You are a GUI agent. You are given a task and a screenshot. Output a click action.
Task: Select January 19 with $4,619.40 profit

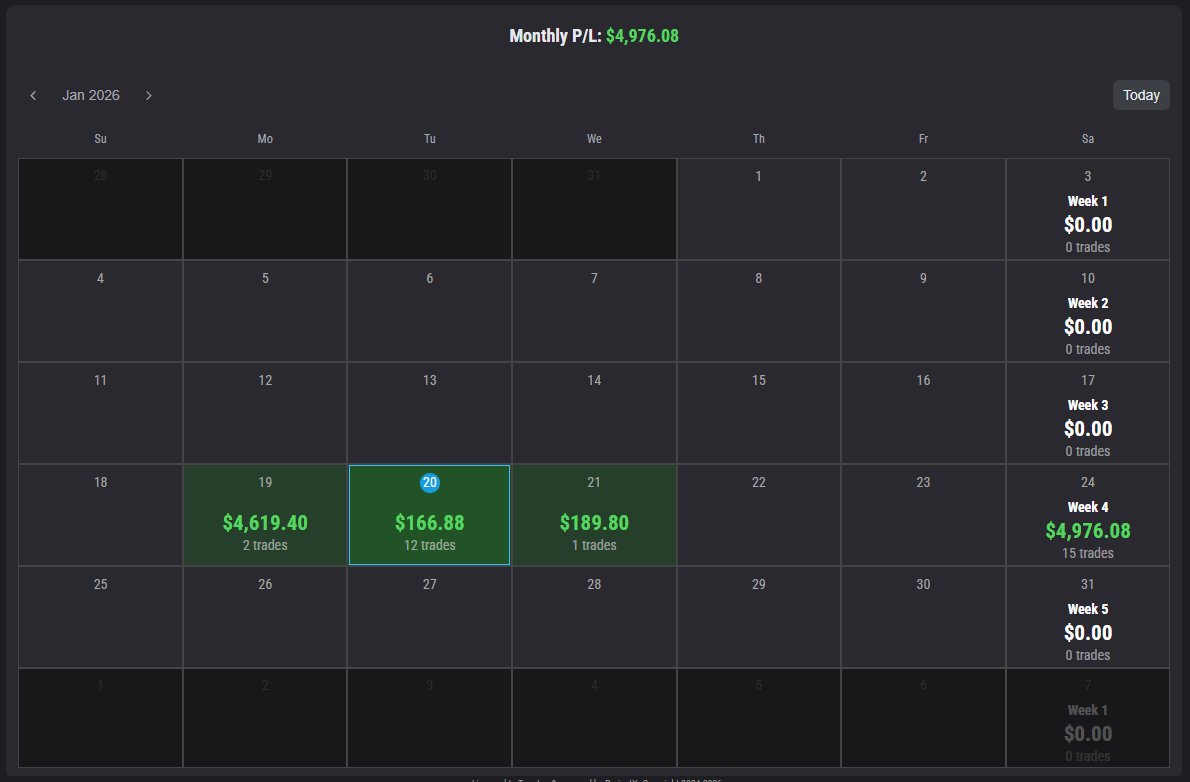coord(265,515)
